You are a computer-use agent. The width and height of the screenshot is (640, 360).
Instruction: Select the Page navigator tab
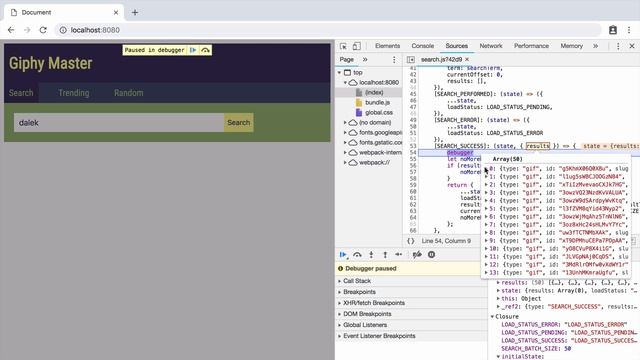coord(347,60)
